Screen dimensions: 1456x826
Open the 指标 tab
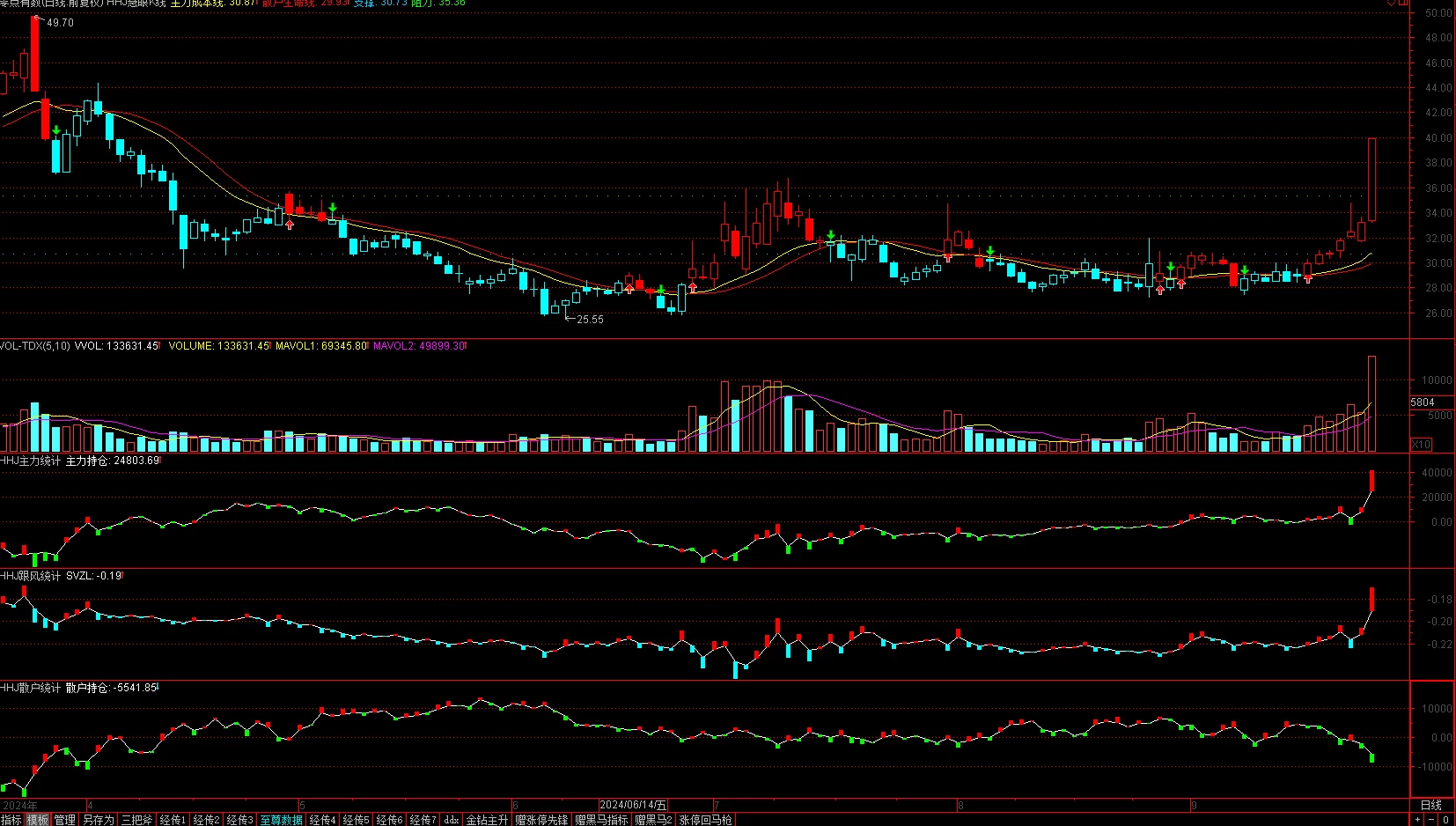[x=11, y=820]
